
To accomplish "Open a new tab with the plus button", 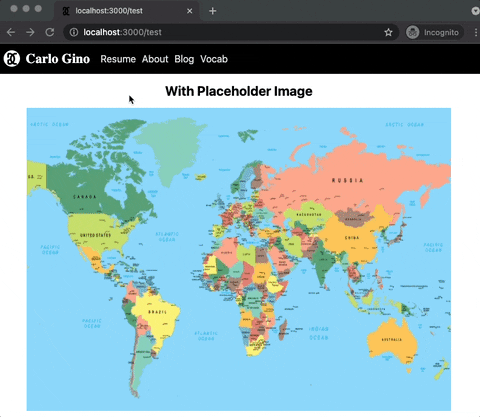I will pyautogui.click(x=212, y=11).
